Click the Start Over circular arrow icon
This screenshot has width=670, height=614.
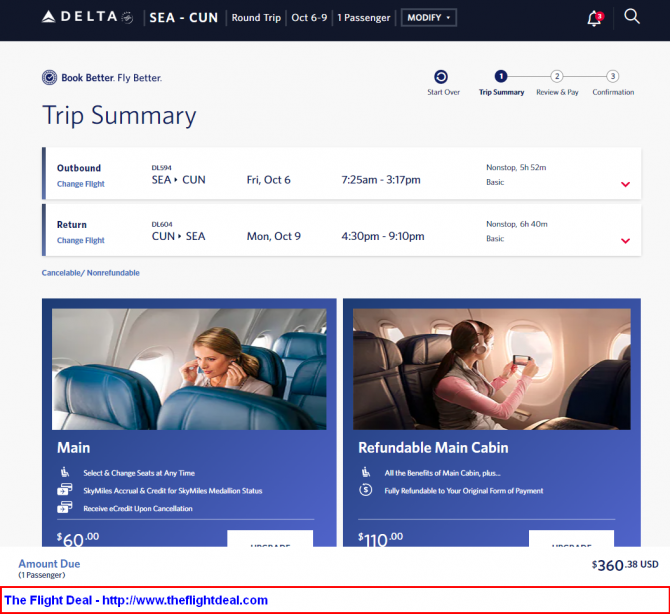441,77
